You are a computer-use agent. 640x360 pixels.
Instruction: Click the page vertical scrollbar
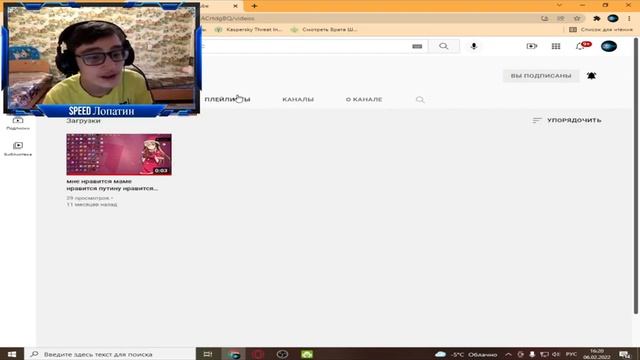tap(636, 176)
